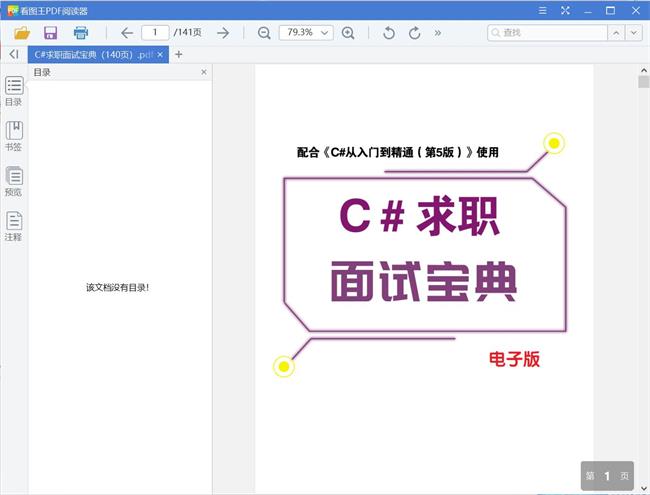Rotate the page clockwise

click(415, 33)
